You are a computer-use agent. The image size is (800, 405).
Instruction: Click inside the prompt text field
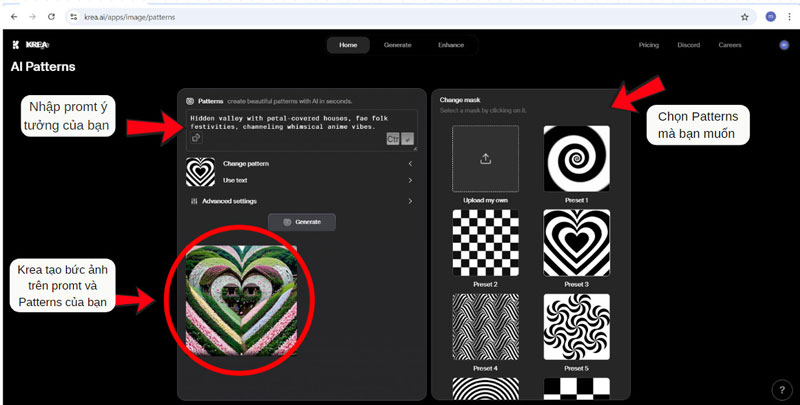tap(302, 130)
